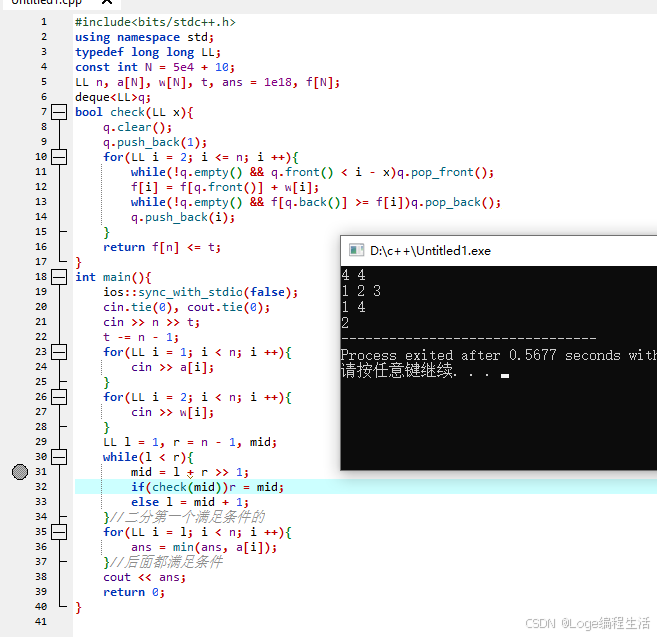
Task: Click console input line '4 4'
Action: [x=354, y=275]
